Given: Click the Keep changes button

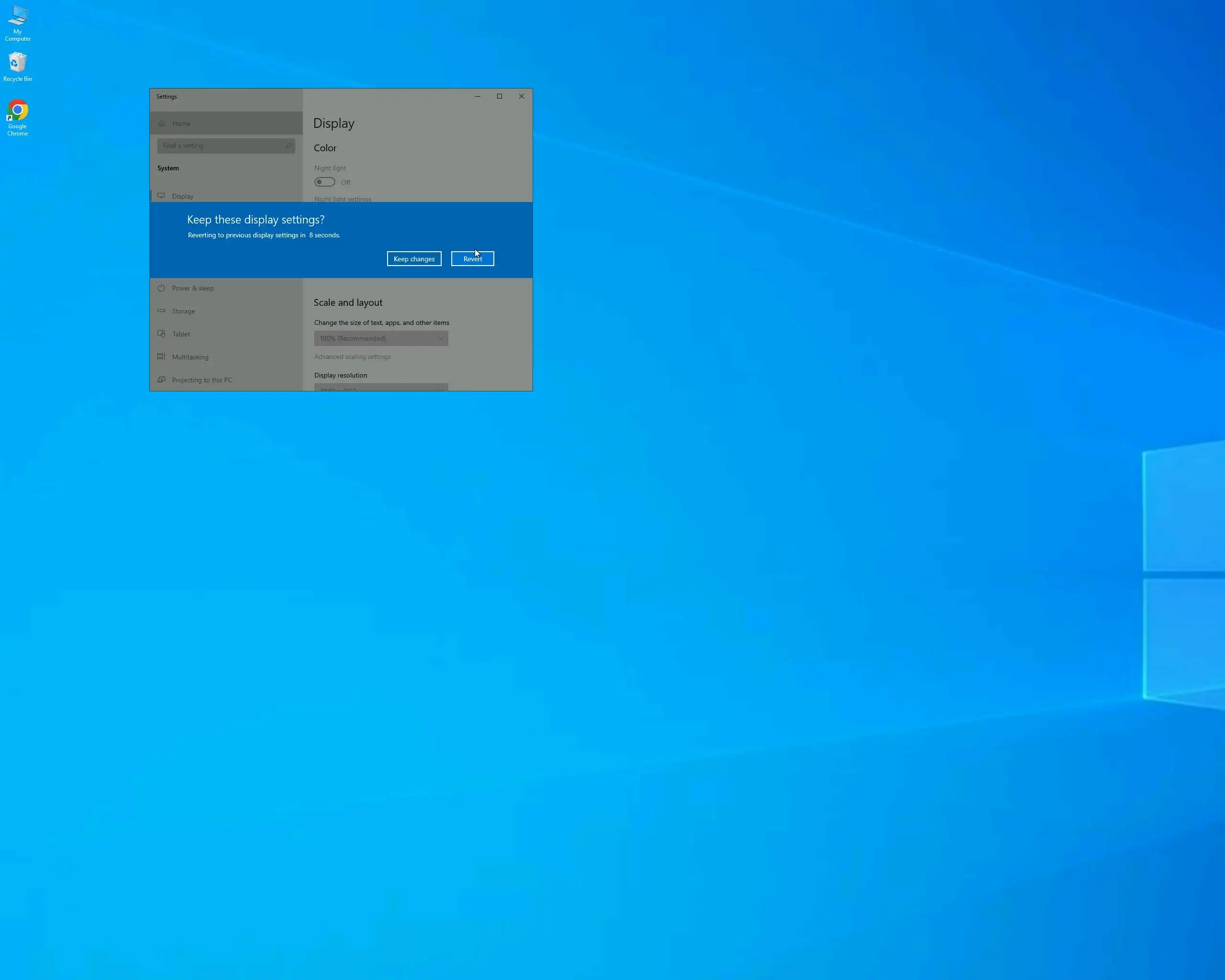Looking at the screenshot, I should click(413, 258).
